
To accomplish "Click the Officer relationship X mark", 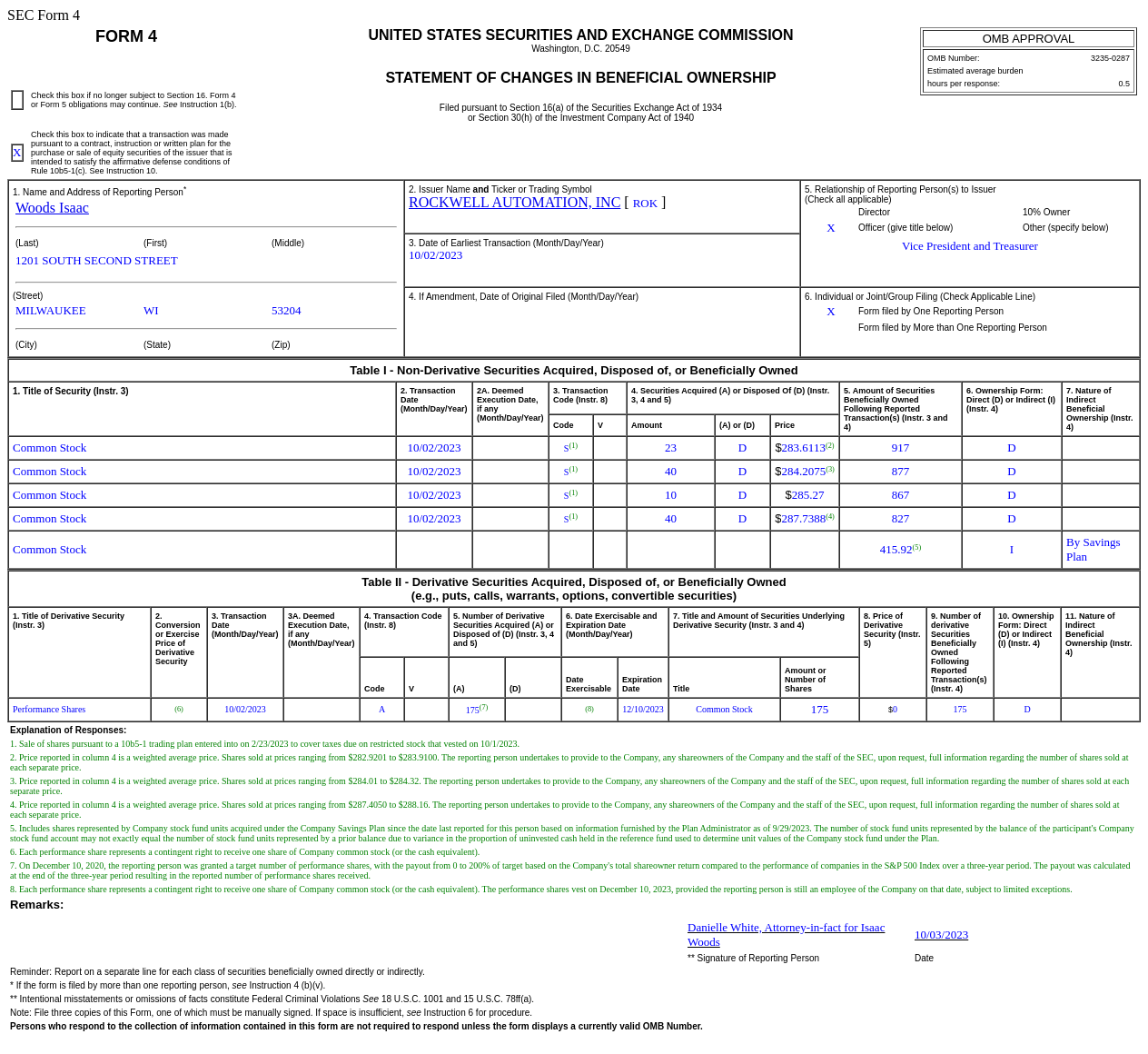I will (x=831, y=228).
